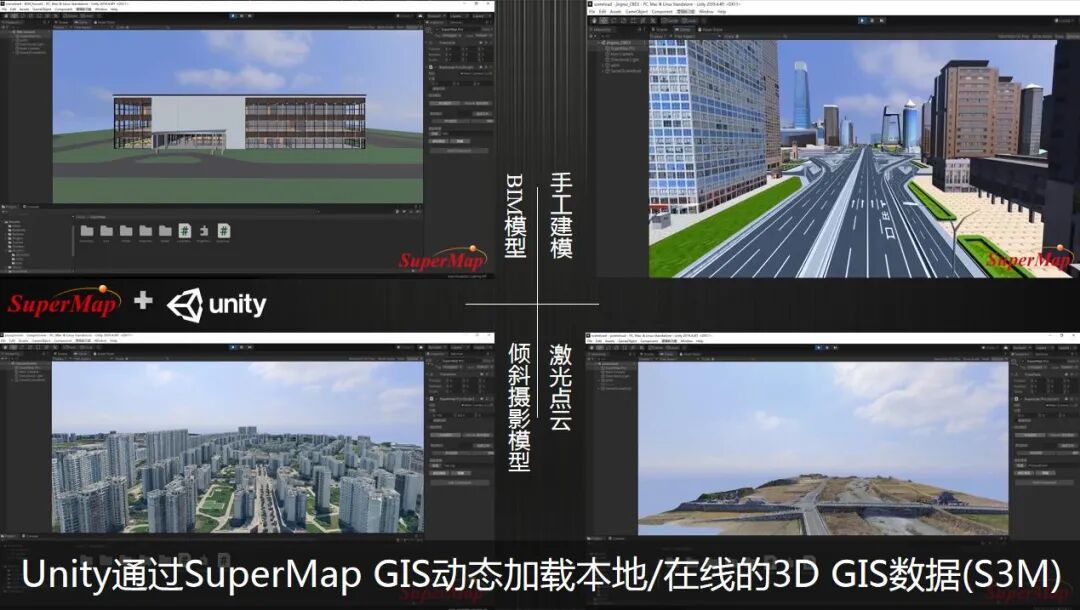
Task: Toggle SuperMap script component checkbox in BIM模型 Inspector
Action: point(436,67)
